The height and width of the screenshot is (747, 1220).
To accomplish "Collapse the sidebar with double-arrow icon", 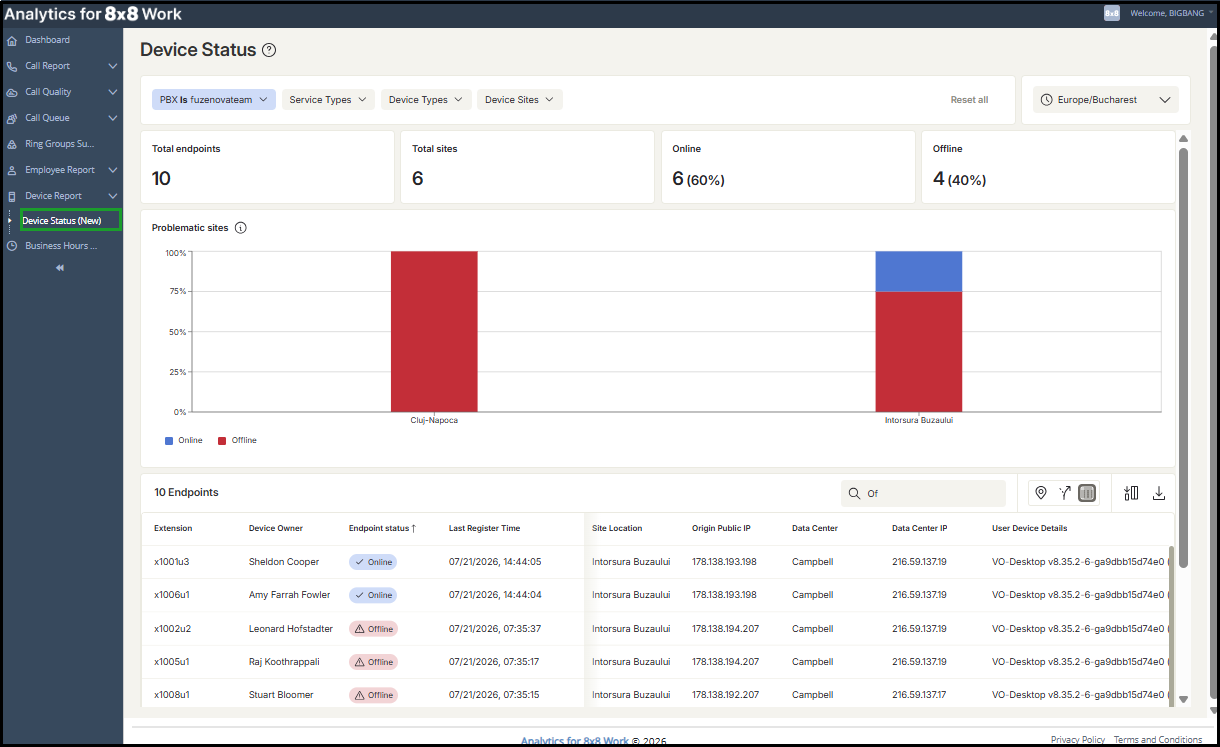I will click(x=60, y=268).
